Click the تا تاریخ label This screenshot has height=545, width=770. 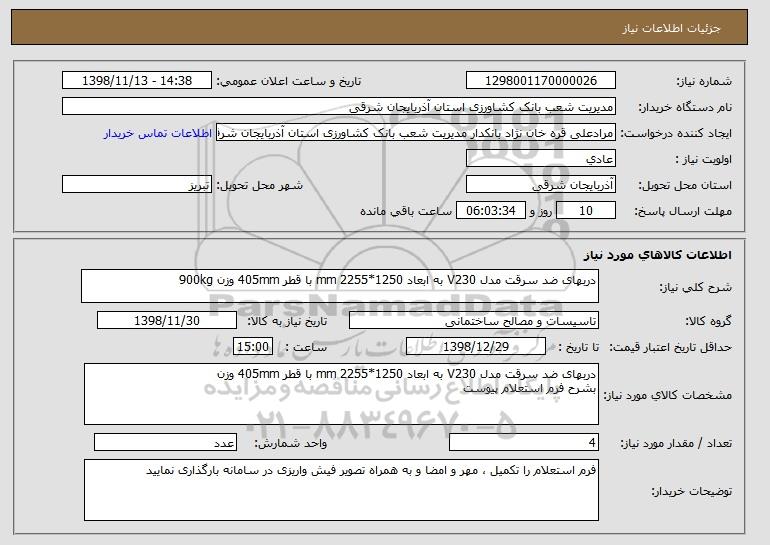[579, 347]
